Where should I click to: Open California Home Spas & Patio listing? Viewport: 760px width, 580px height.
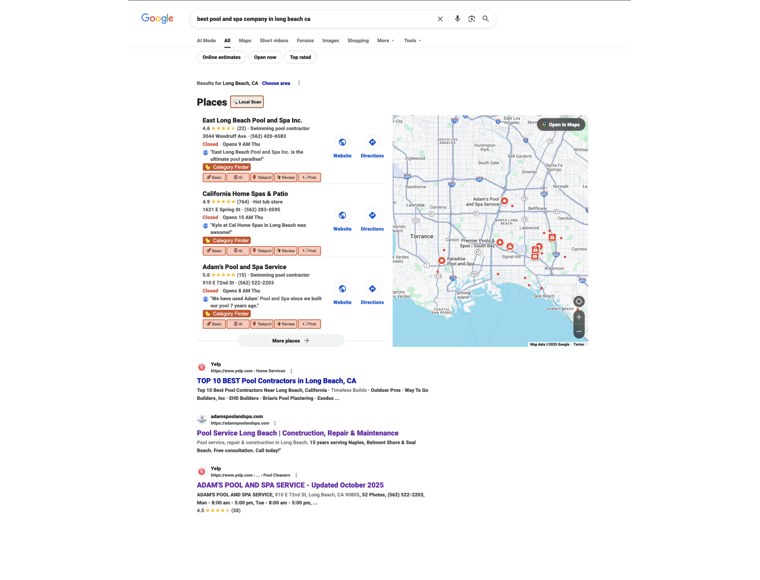click(x=245, y=193)
